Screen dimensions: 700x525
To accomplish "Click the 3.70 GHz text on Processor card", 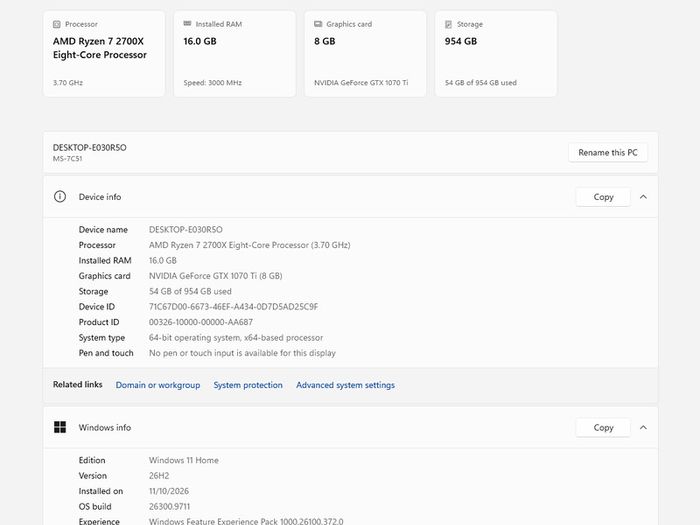I will click(x=68, y=83).
